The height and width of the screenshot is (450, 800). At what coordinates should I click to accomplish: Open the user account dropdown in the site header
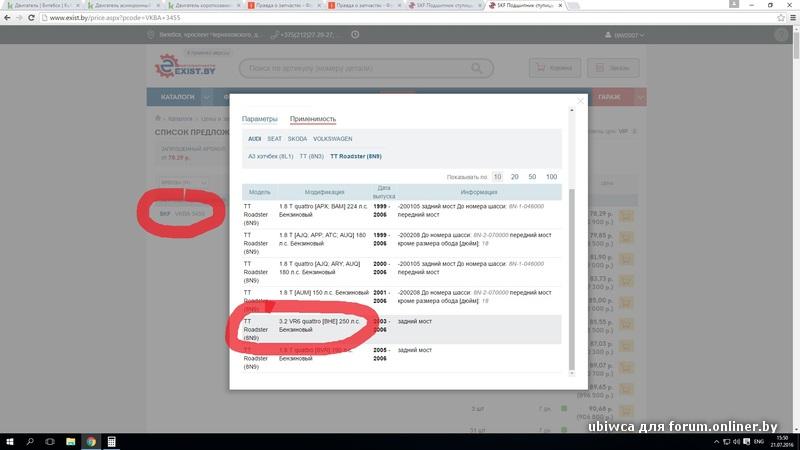pyautogui.click(x=624, y=35)
